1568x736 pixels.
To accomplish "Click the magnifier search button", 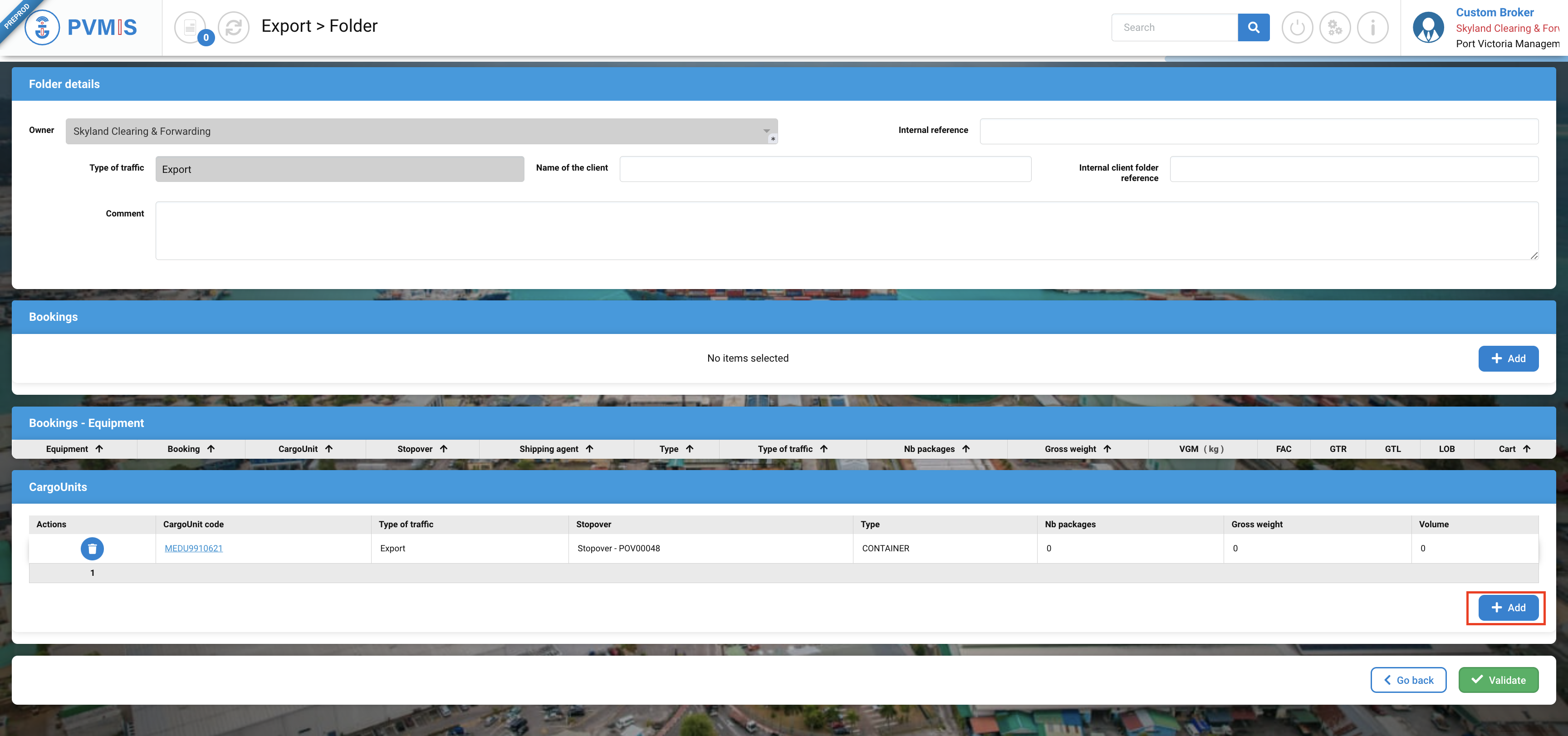I will [x=1253, y=27].
